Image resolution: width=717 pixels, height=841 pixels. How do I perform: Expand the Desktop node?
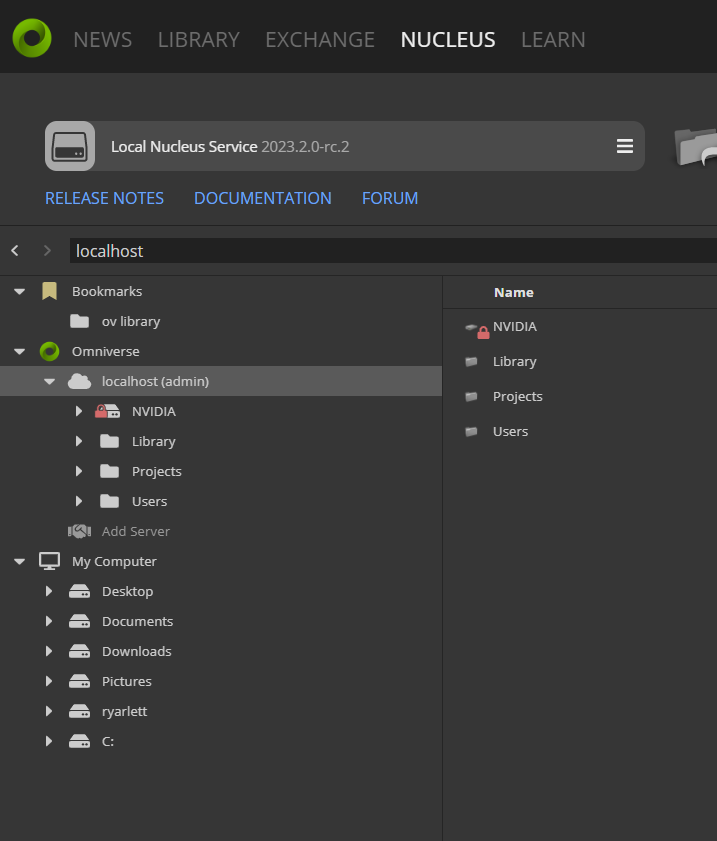point(49,592)
